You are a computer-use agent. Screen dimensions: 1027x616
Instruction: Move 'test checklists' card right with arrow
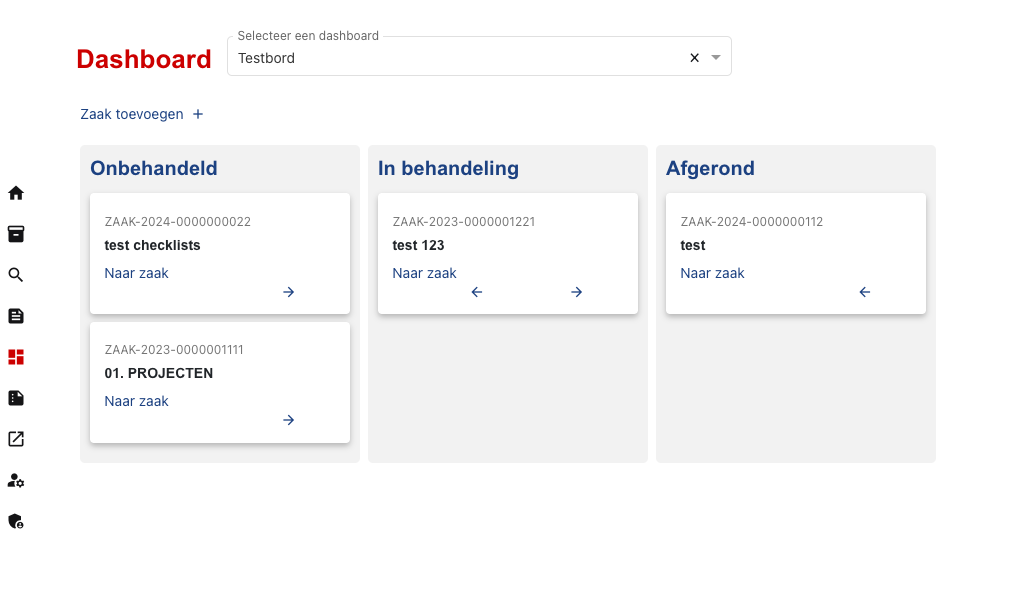[289, 292]
